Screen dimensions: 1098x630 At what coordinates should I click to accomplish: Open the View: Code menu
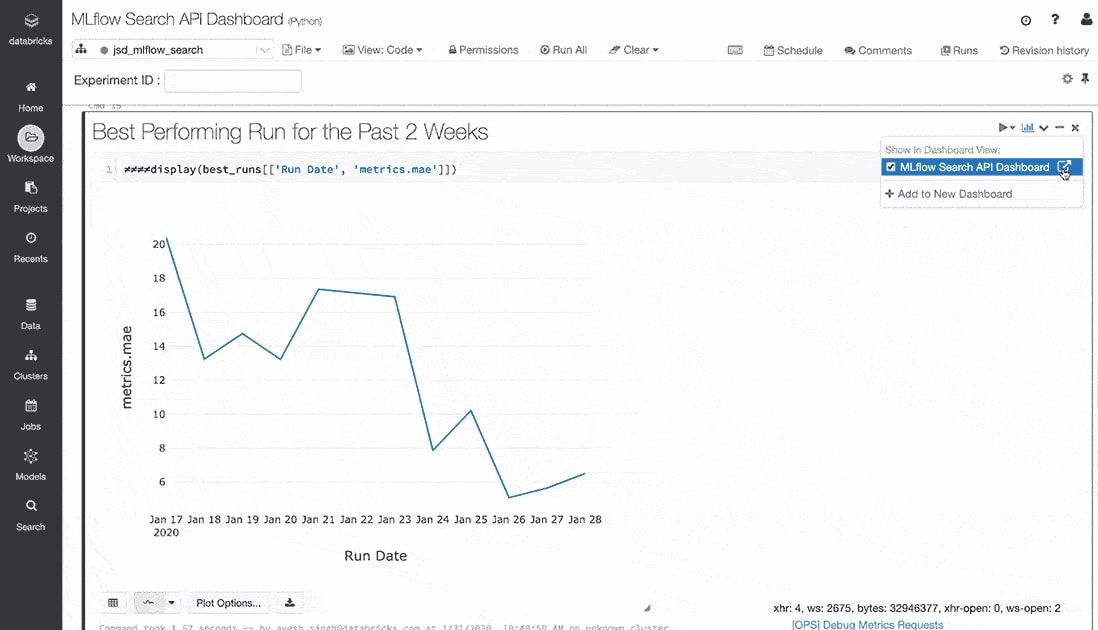[382, 50]
